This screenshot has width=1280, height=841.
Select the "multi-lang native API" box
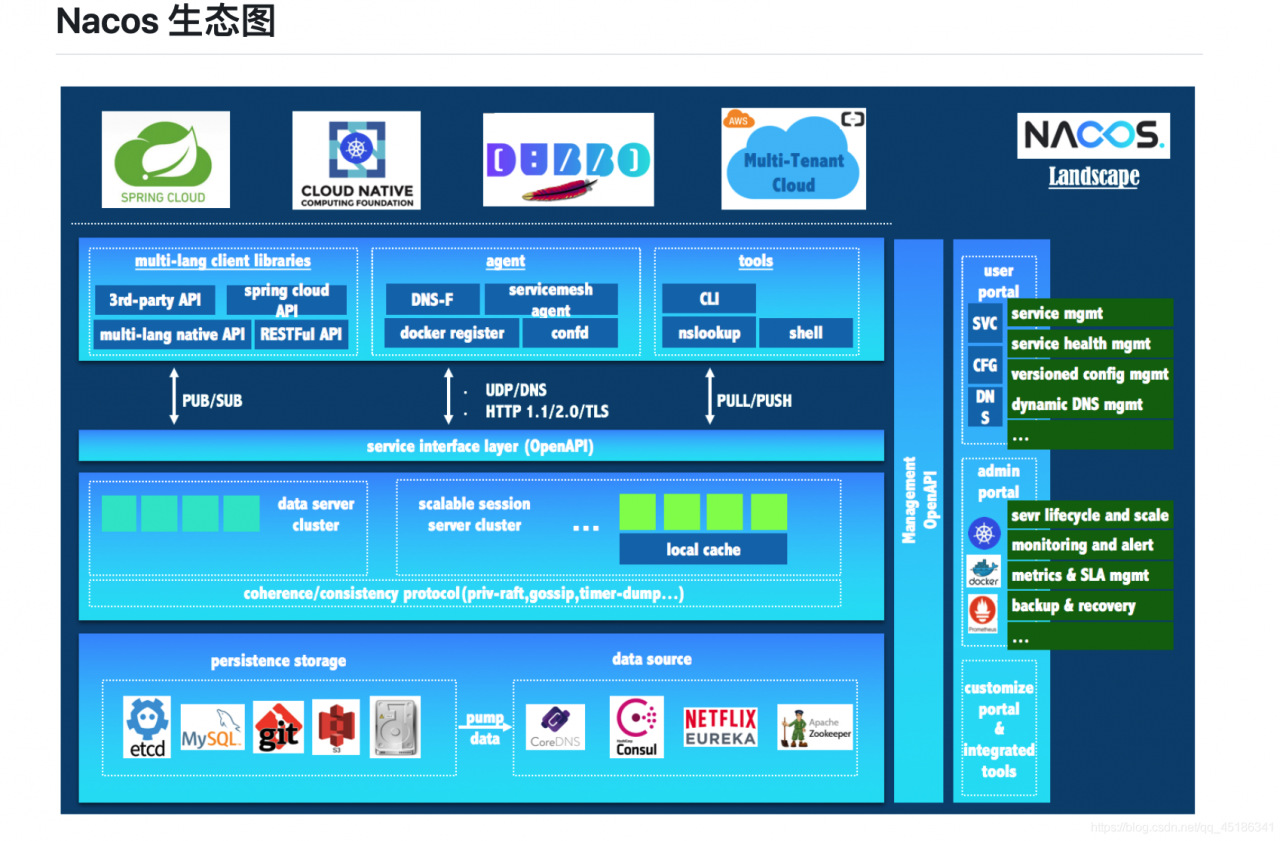[172, 334]
